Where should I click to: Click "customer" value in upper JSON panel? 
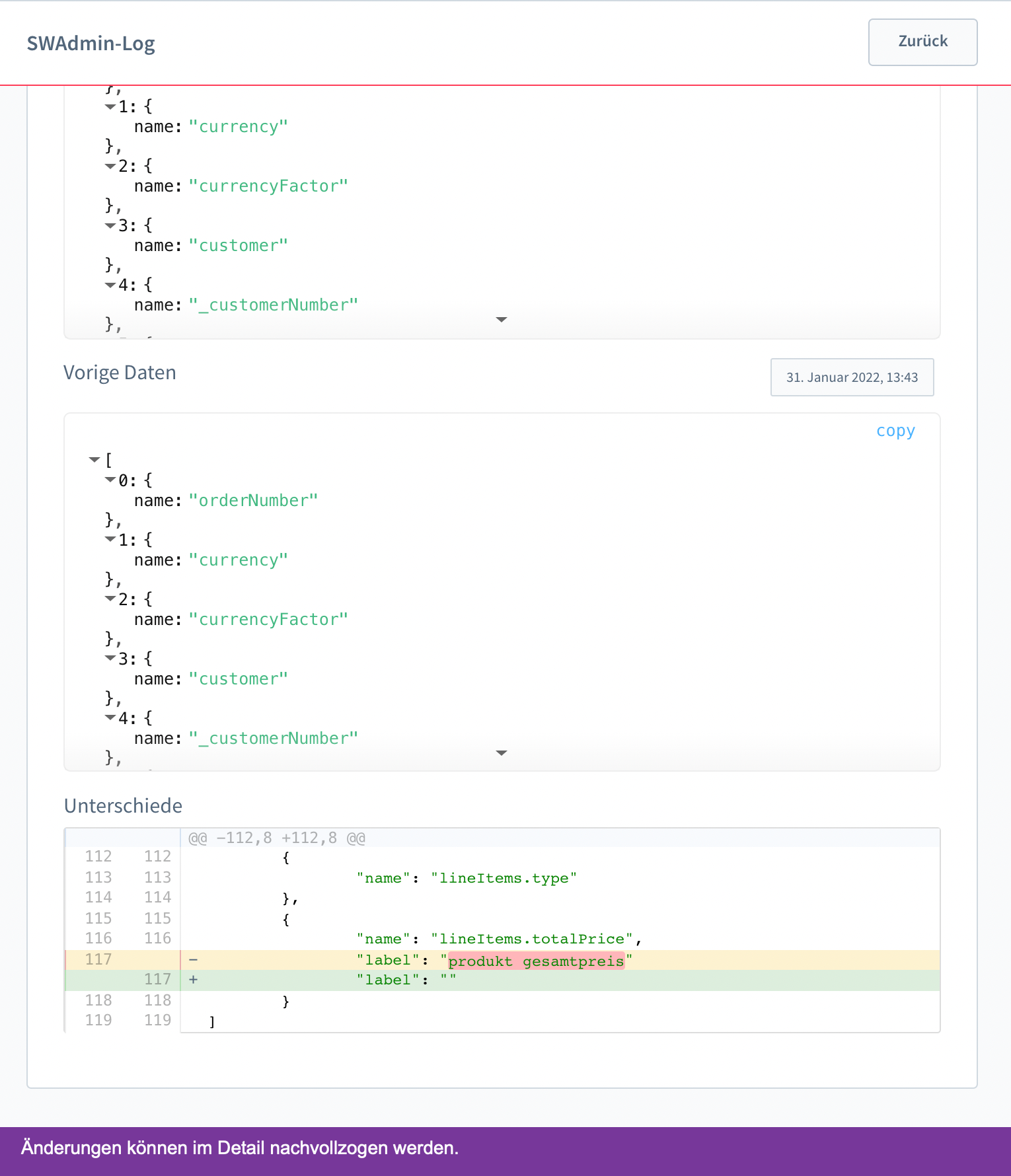(239, 245)
